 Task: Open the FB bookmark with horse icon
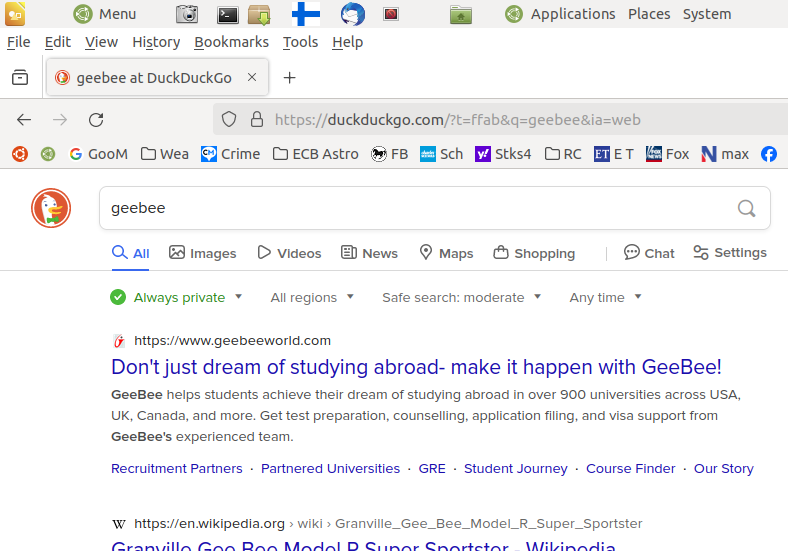(x=389, y=154)
